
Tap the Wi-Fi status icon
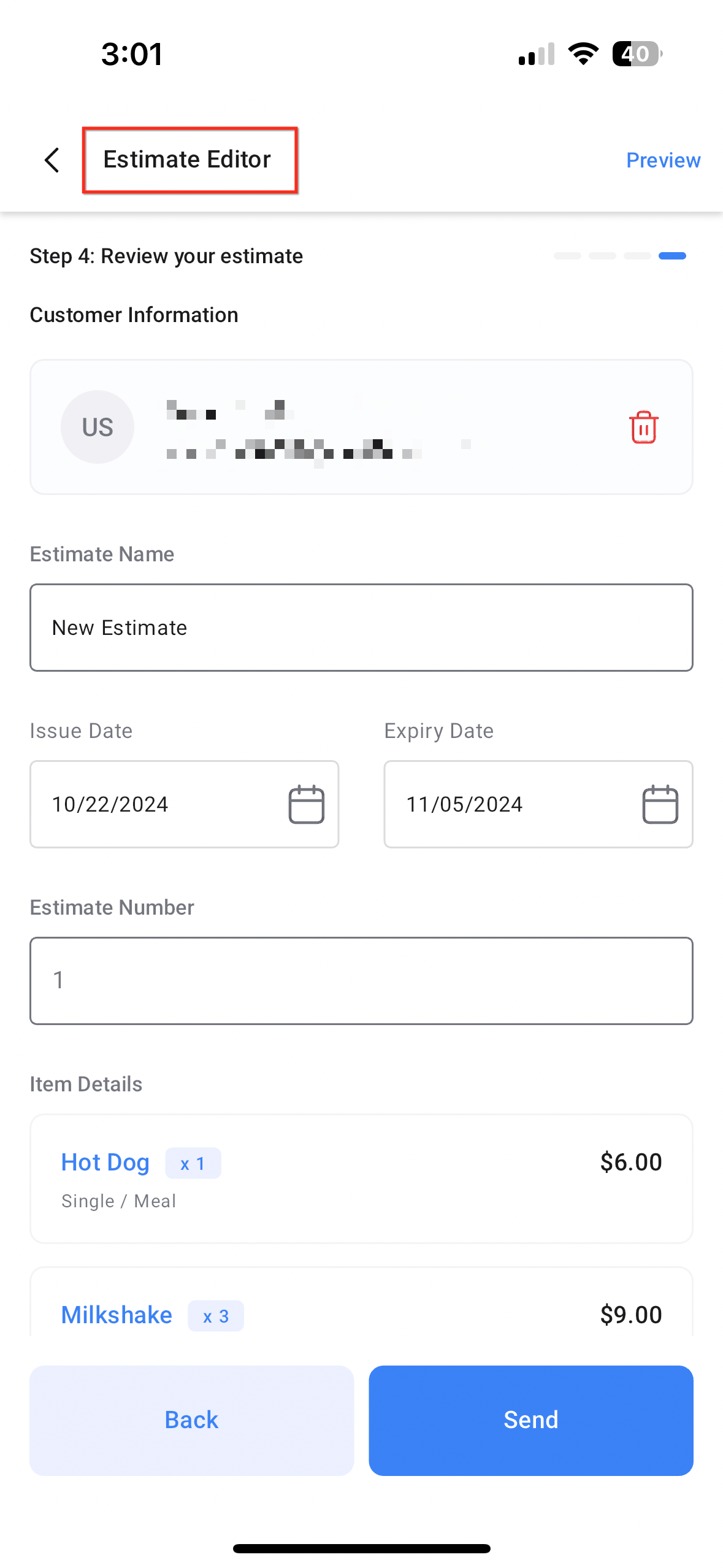[583, 54]
